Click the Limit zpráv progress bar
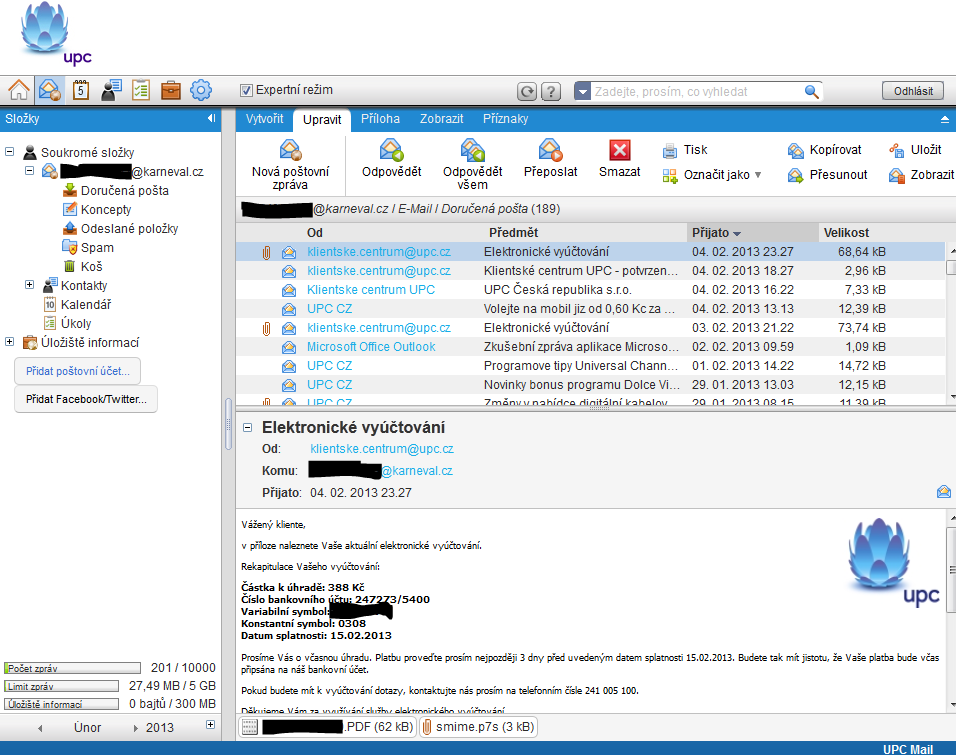 (61, 686)
